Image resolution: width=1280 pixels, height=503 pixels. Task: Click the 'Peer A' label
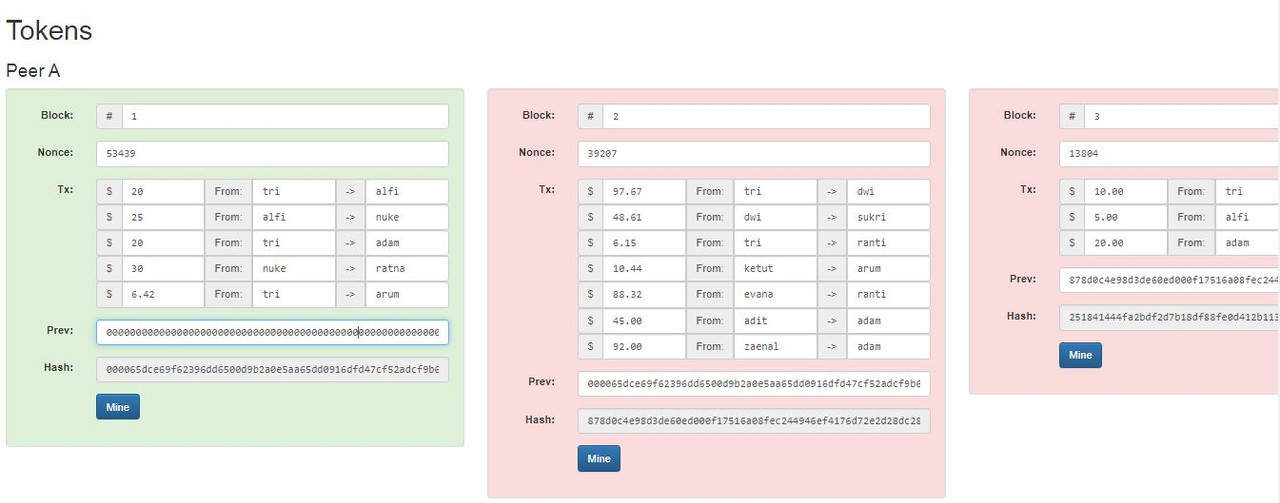point(33,71)
